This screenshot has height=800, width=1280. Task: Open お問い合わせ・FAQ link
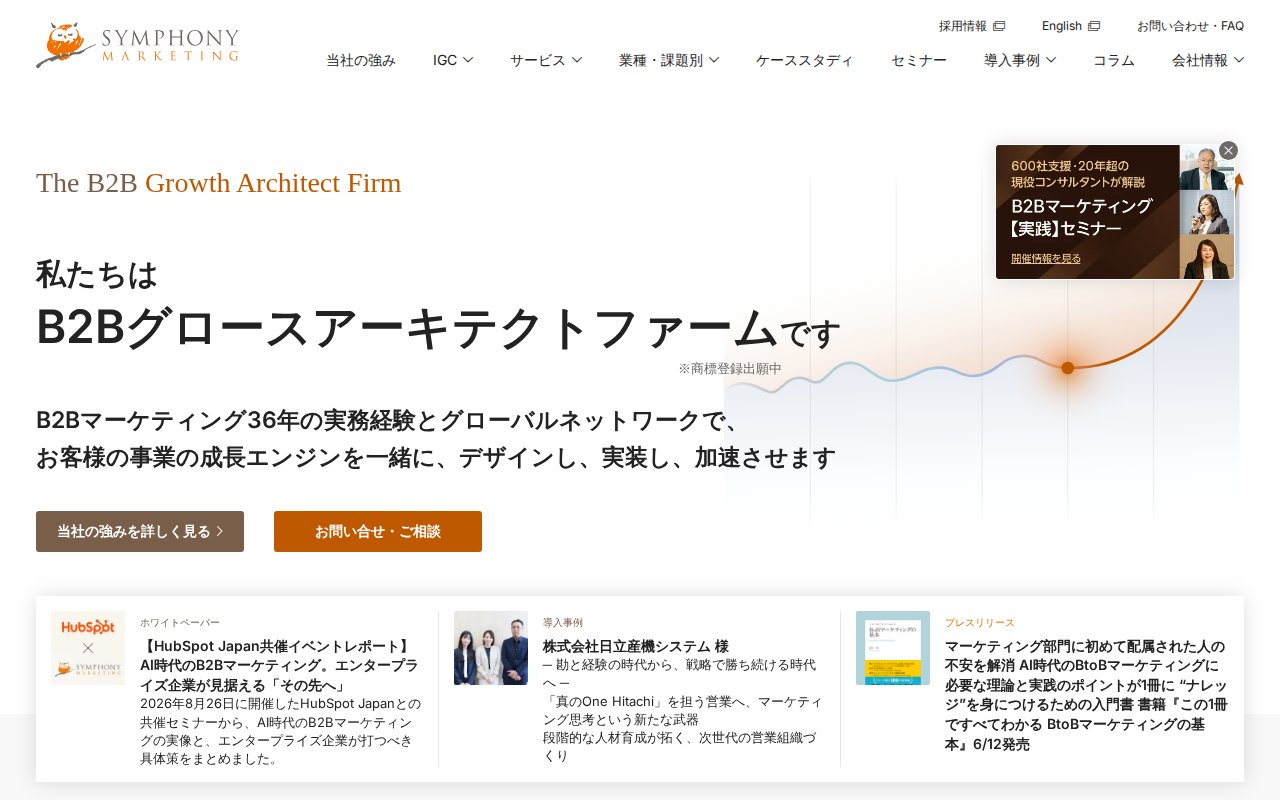1190,26
